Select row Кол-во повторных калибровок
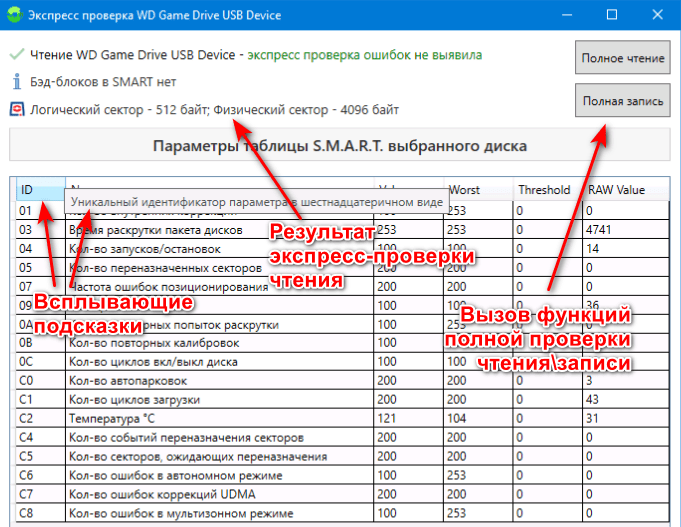The width and height of the screenshot is (681, 527). pos(343,343)
